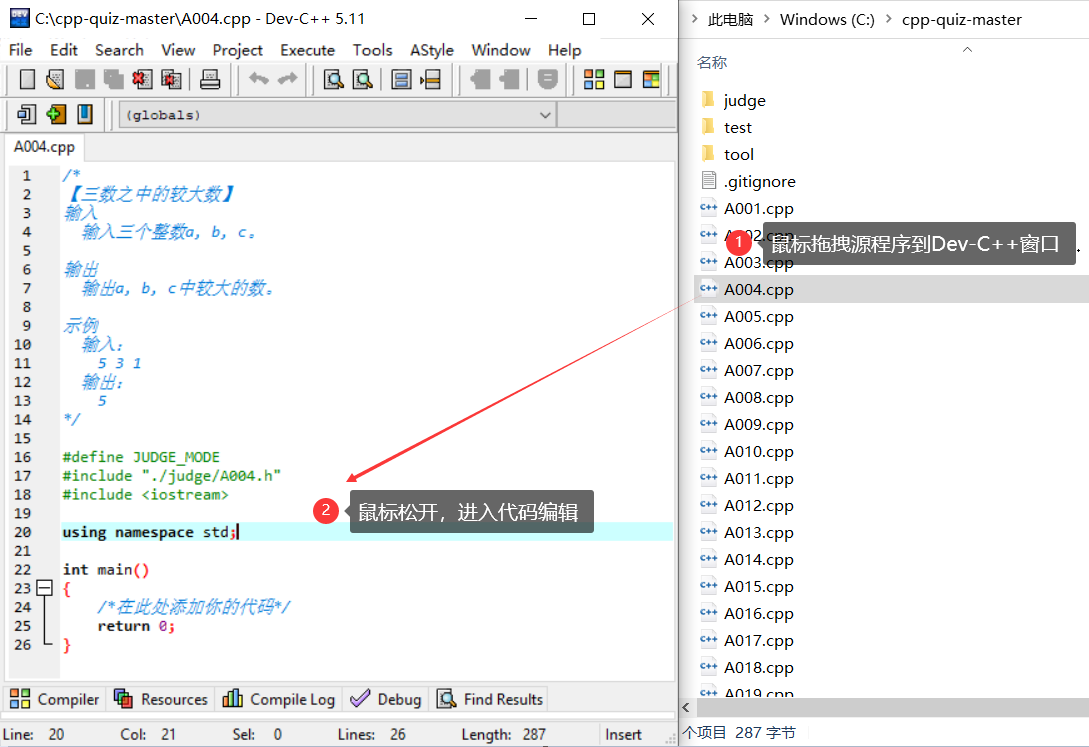1089x747 pixels.
Task: Click the New file icon in Dev-C++ toolbar
Action: pyautogui.click(x=27, y=79)
